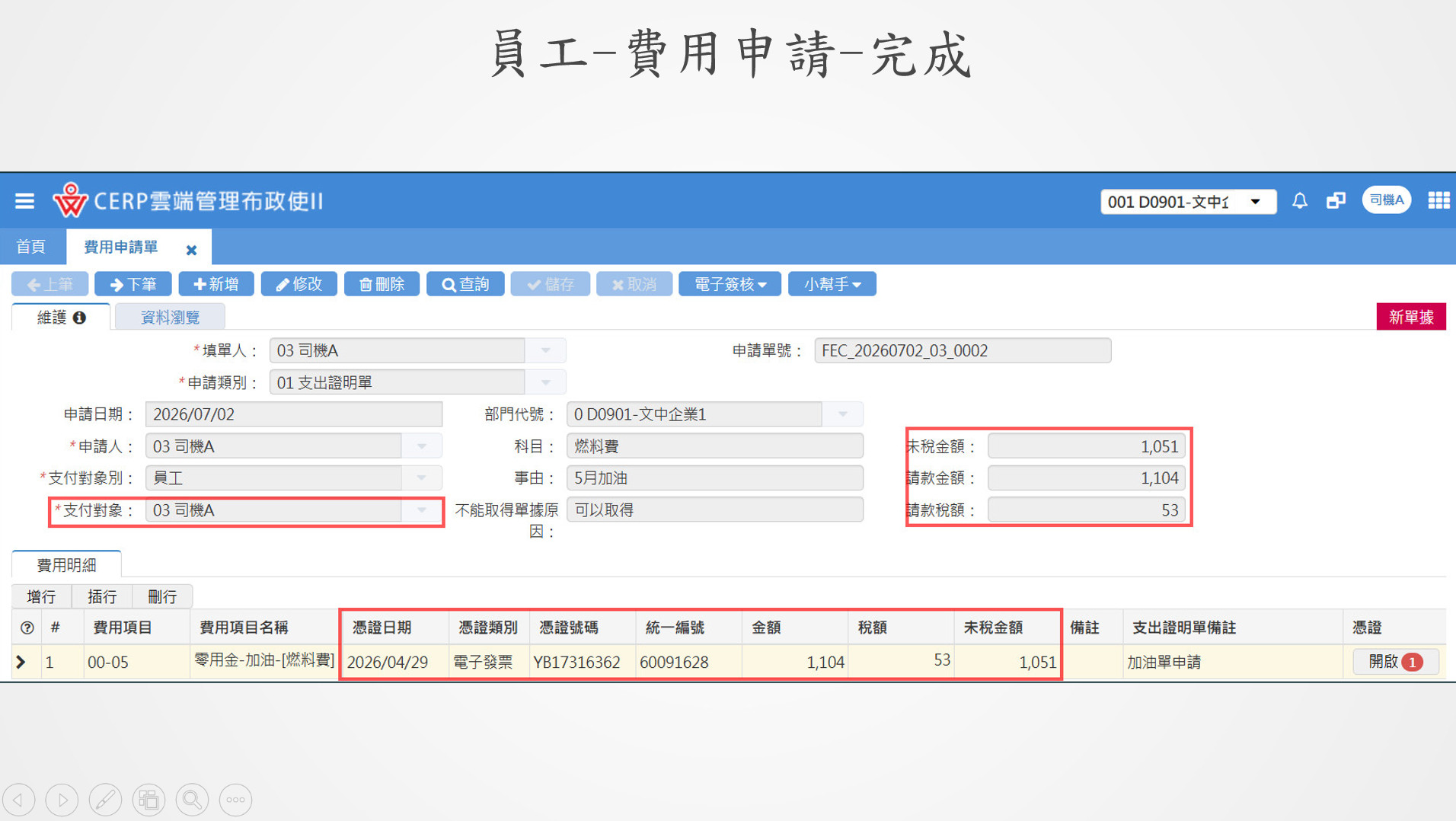Click cell 零用金-加油-[燃料費]
The width and height of the screenshot is (1456, 821).
point(264,661)
